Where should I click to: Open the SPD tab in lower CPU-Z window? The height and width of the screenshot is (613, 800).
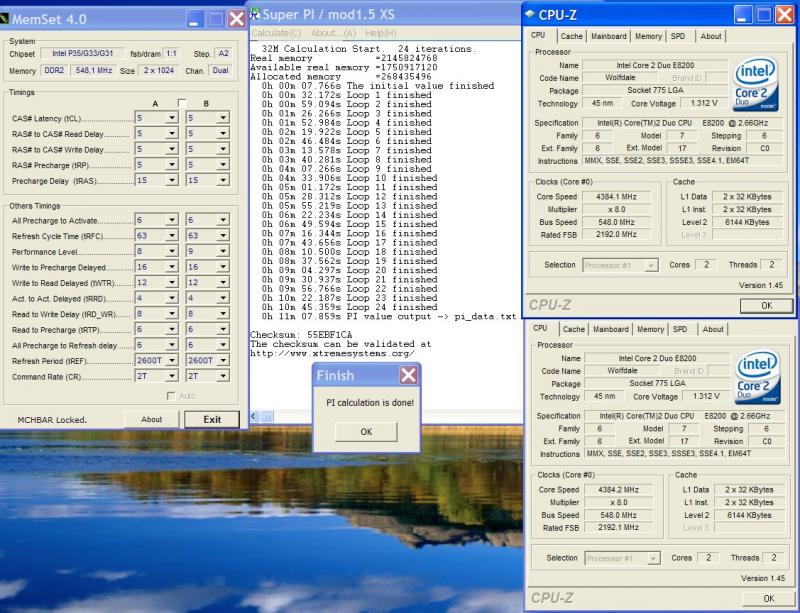click(x=680, y=329)
